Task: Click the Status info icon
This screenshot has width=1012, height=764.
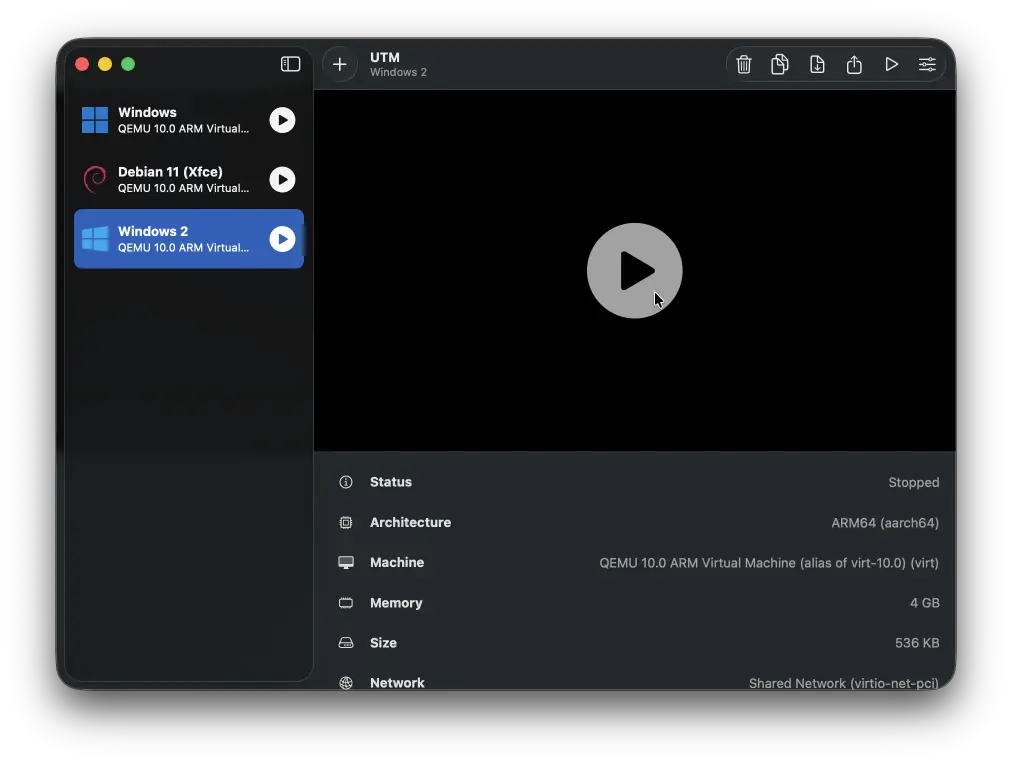Action: point(346,482)
